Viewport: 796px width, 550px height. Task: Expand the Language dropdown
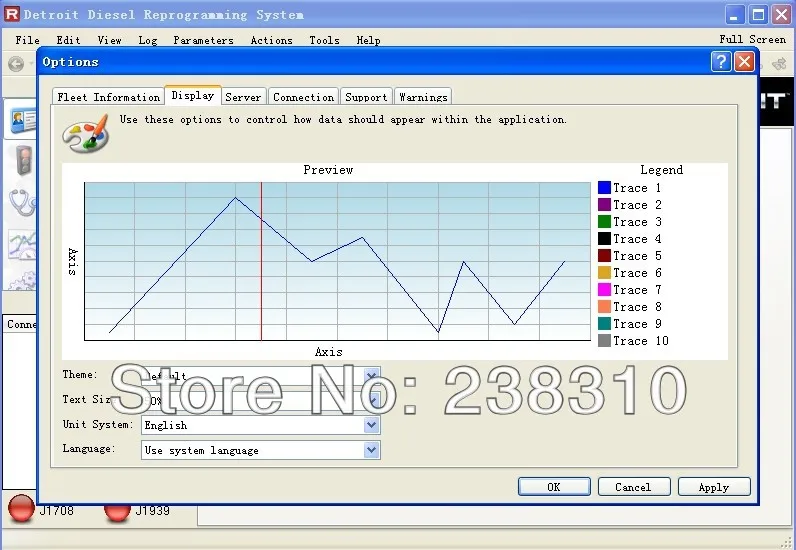tap(372, 450)
